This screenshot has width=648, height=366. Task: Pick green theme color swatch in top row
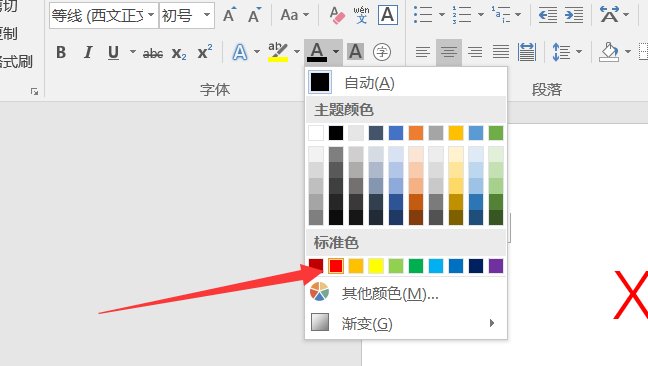click(x=496, y=133)
